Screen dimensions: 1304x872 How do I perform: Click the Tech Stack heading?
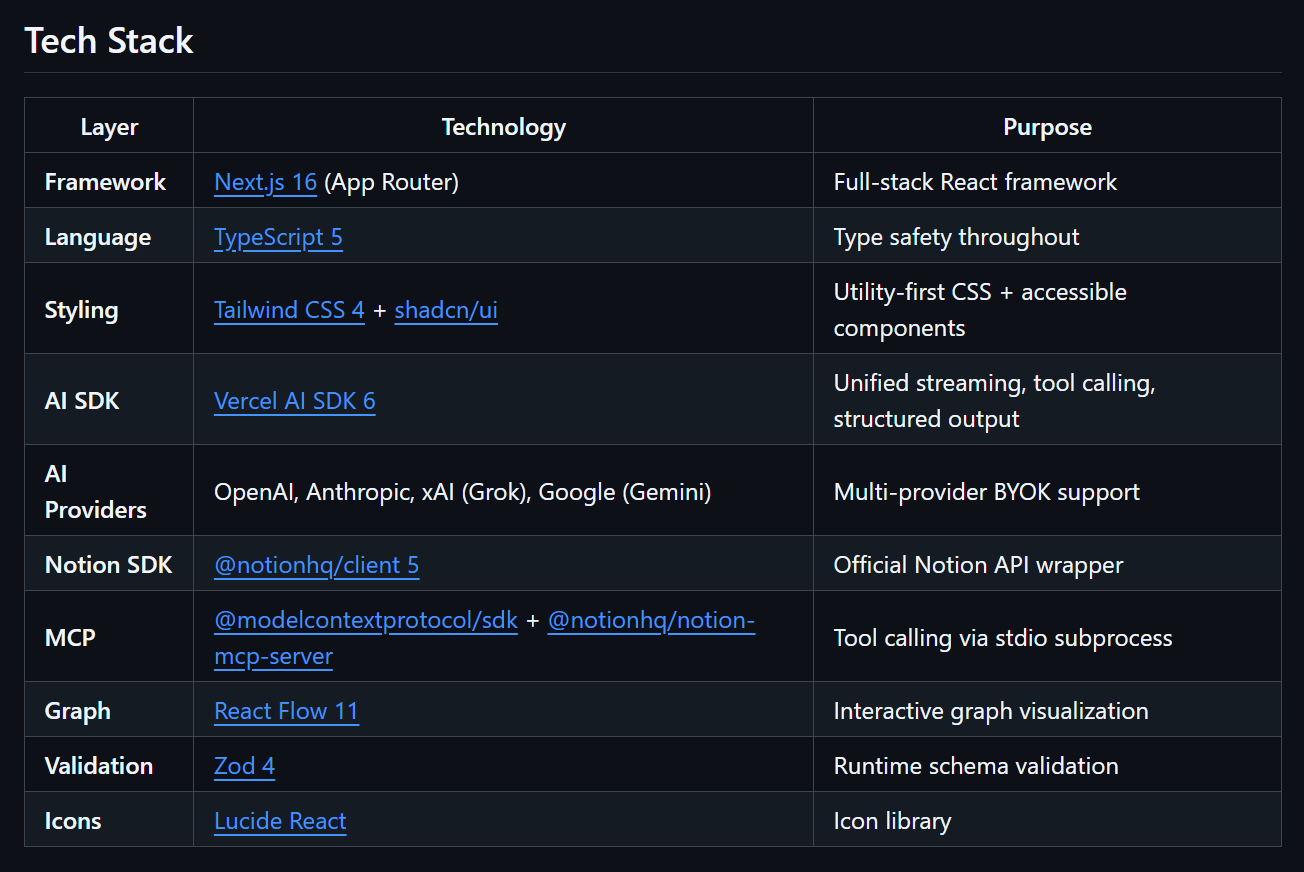coord(109,41)
